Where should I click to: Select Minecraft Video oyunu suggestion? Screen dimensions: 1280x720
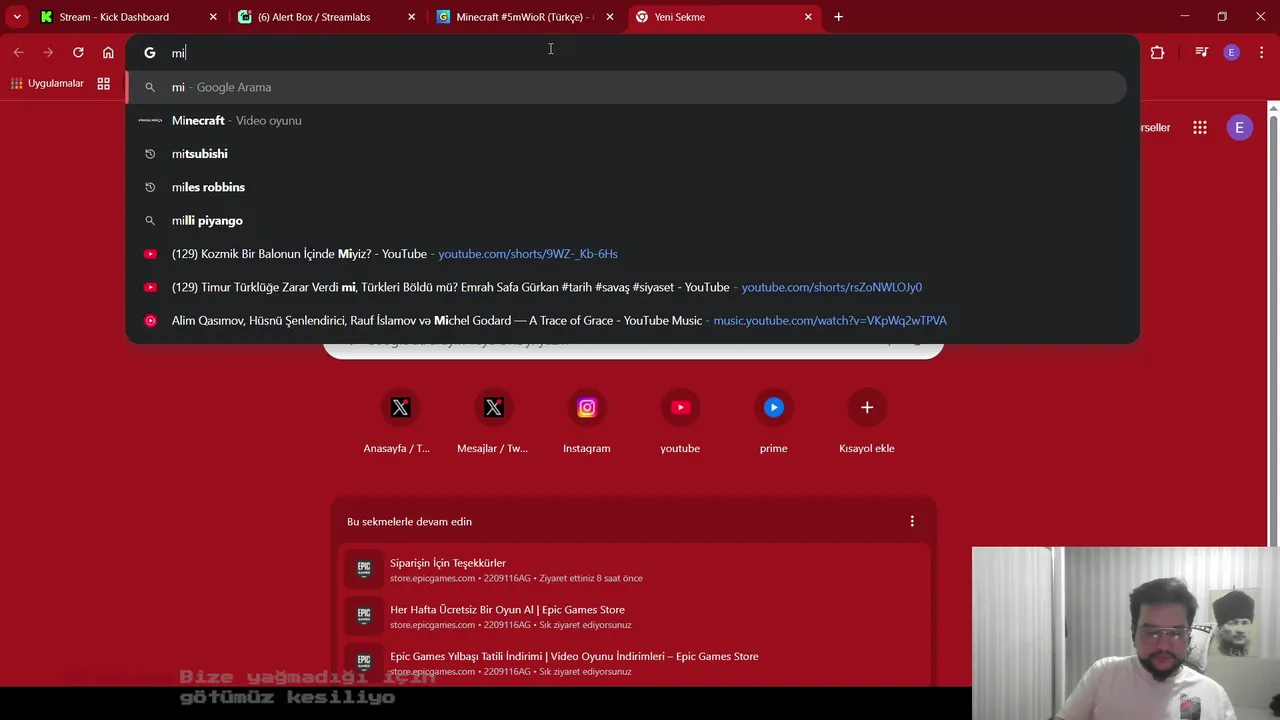point(627,120)
